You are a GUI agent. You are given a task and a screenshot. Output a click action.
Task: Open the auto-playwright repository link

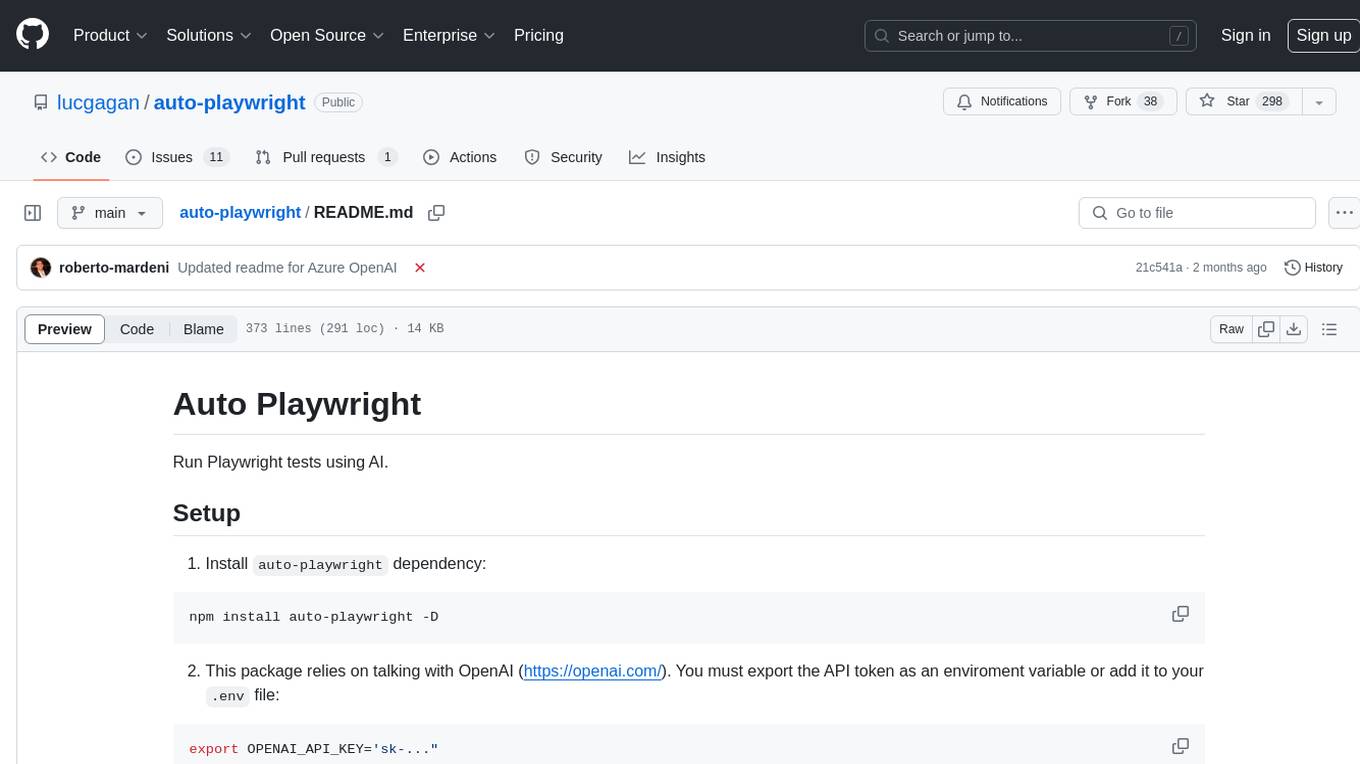click(229, 102)
